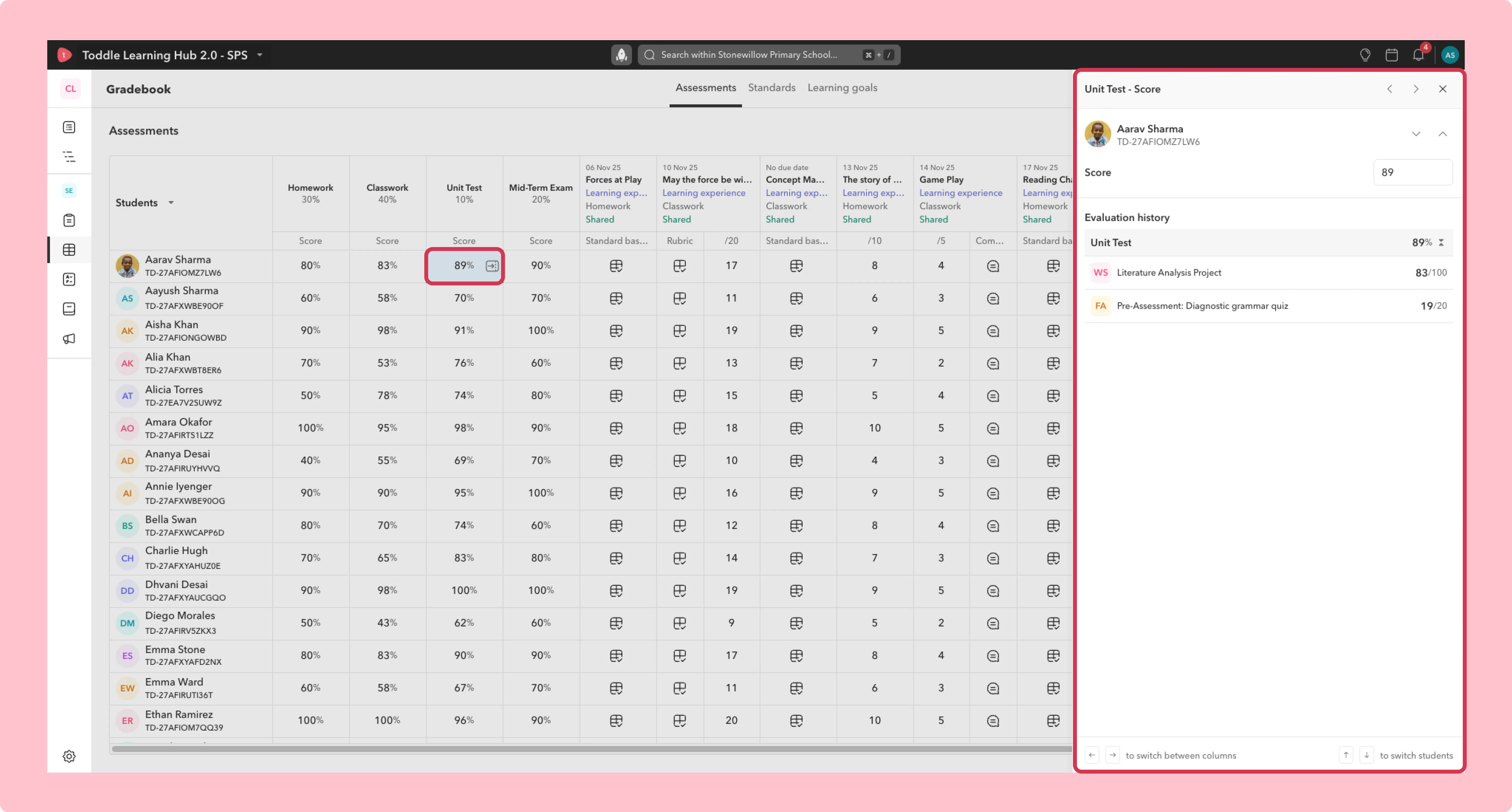This screenshot has width=1512, height=812.
Task: Open the AS profile avatar
Action: click(x=1449, y=55)
